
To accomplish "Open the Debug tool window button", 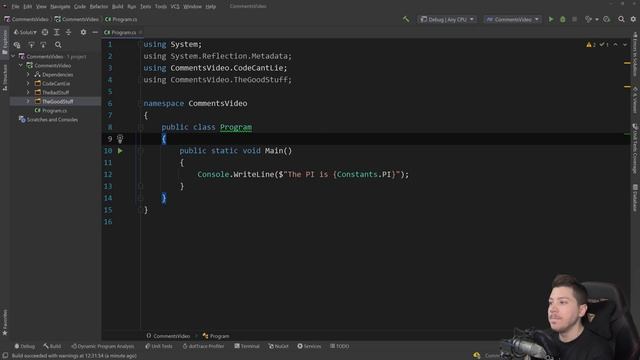I will tap(24, 346).
